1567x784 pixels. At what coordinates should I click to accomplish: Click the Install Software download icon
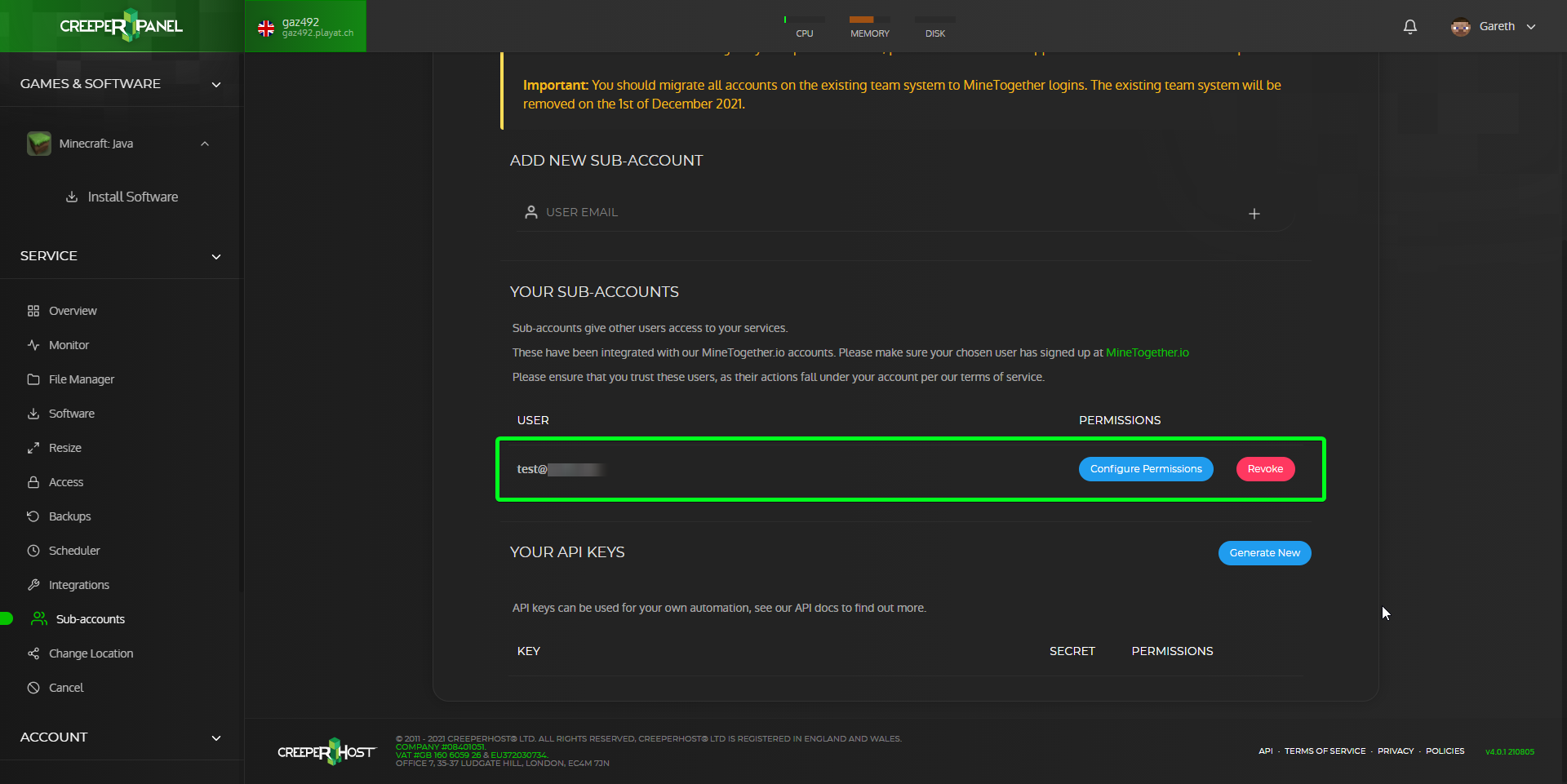72,197
